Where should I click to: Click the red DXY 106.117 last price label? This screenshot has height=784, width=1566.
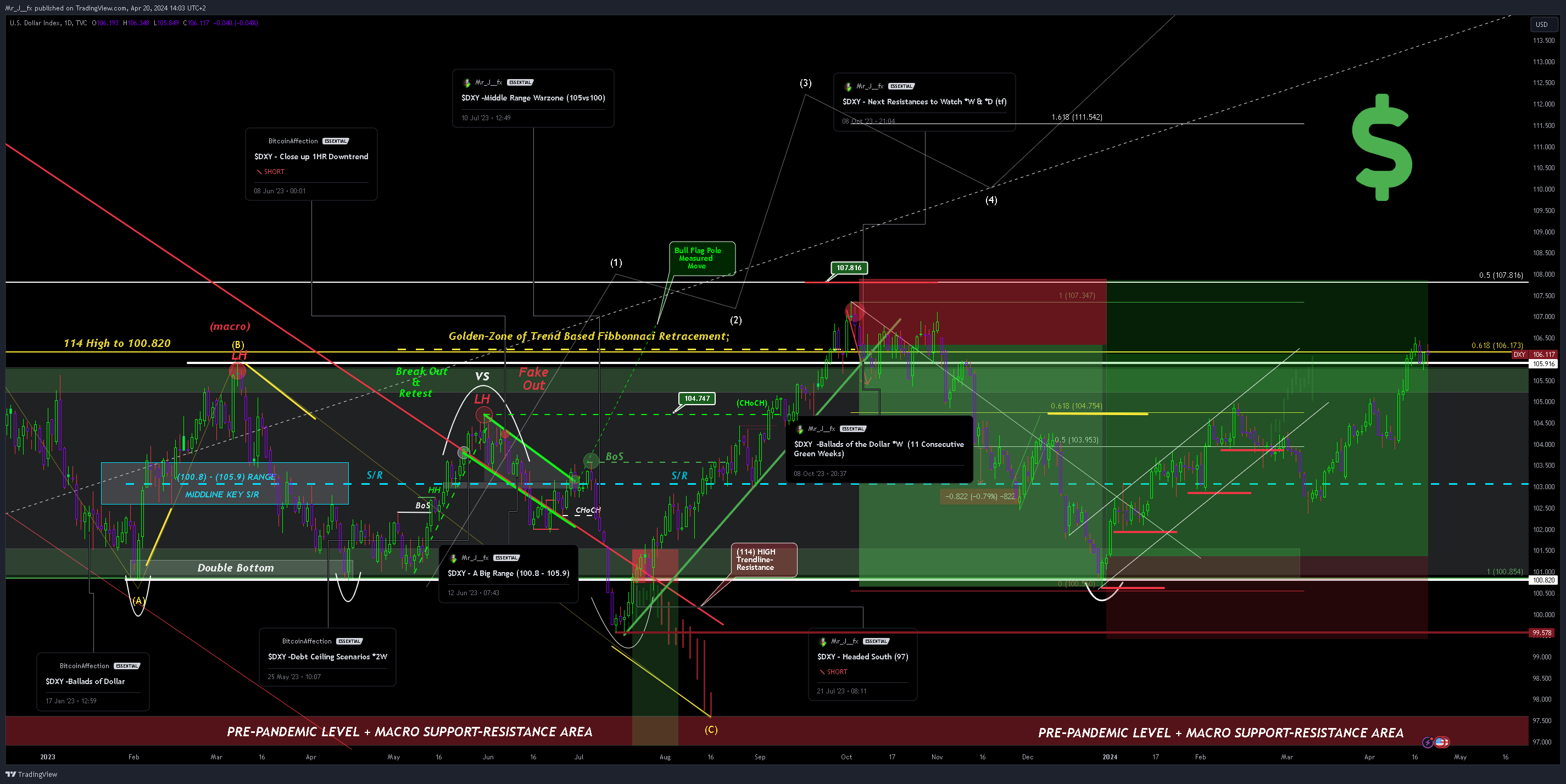(x=1534, y=354)
